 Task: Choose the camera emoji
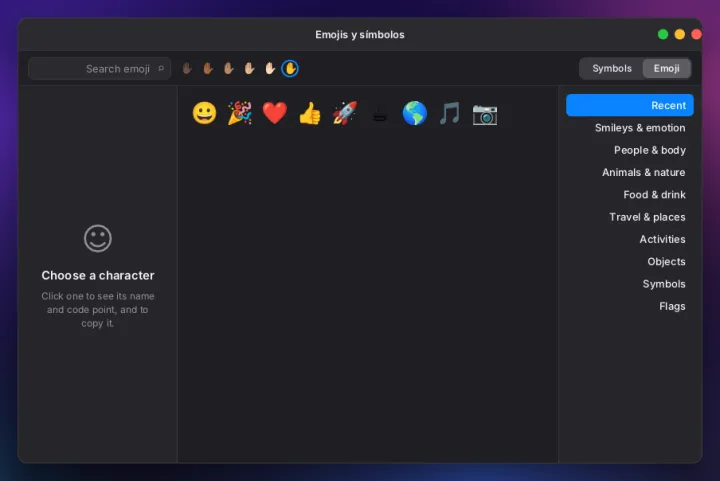(485, 115)
